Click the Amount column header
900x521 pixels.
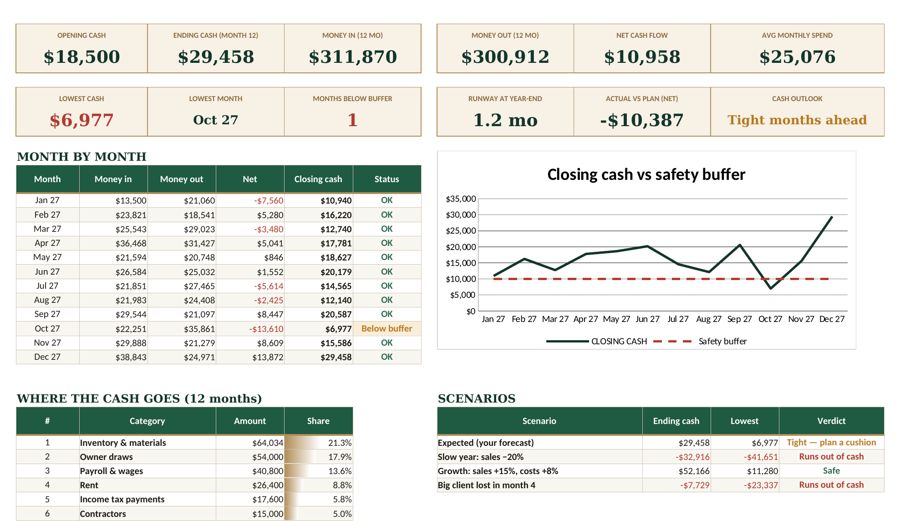tap(250, 421)
